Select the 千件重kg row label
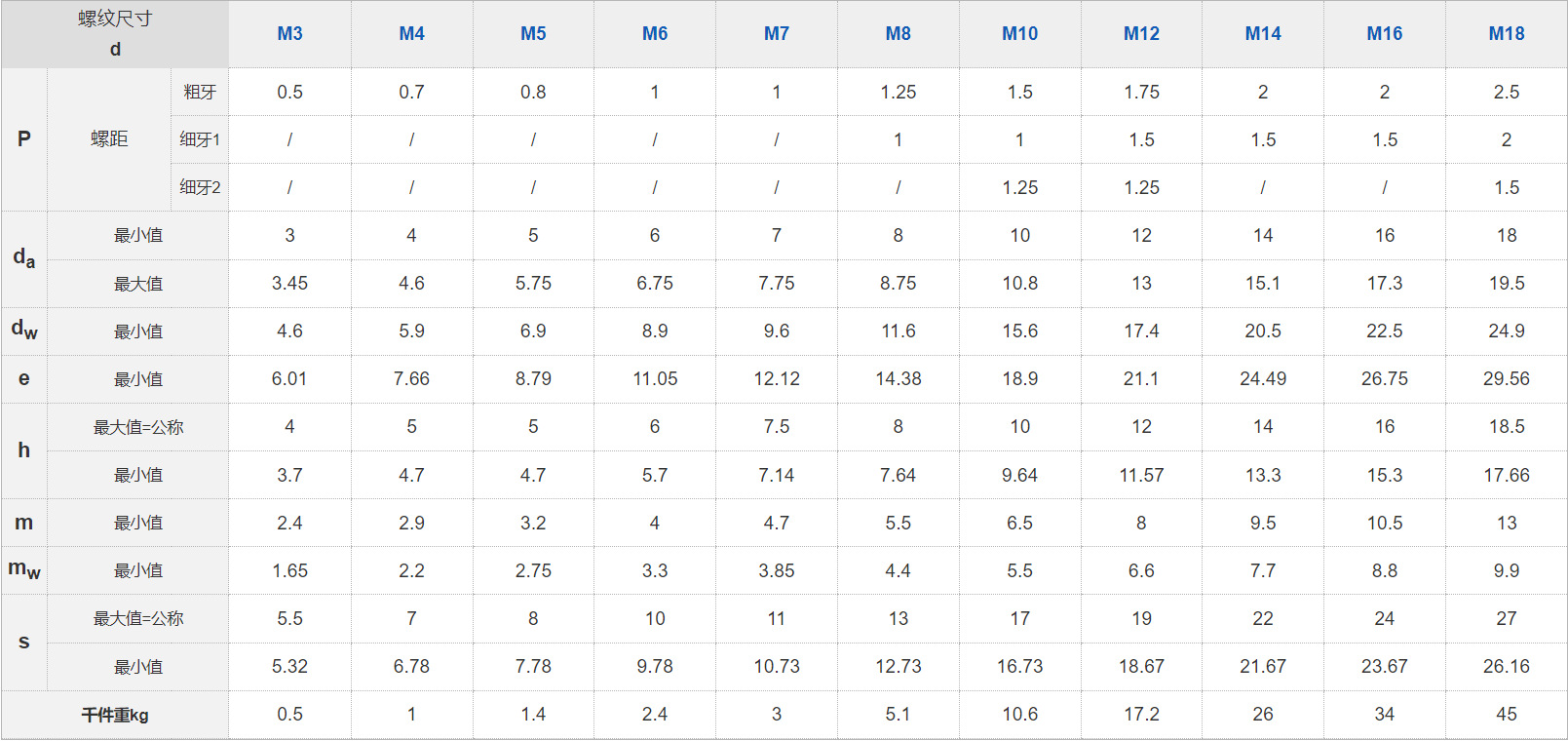 click(115, 715)
